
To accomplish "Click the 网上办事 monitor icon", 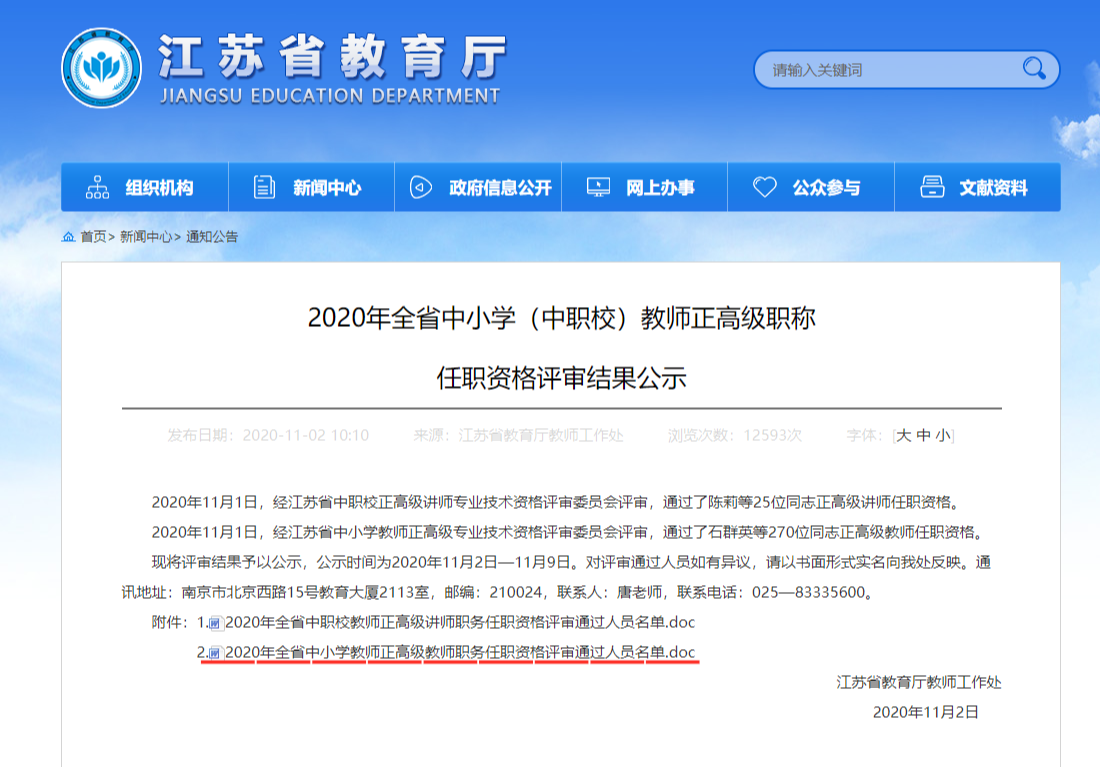I will pos(598,187).
